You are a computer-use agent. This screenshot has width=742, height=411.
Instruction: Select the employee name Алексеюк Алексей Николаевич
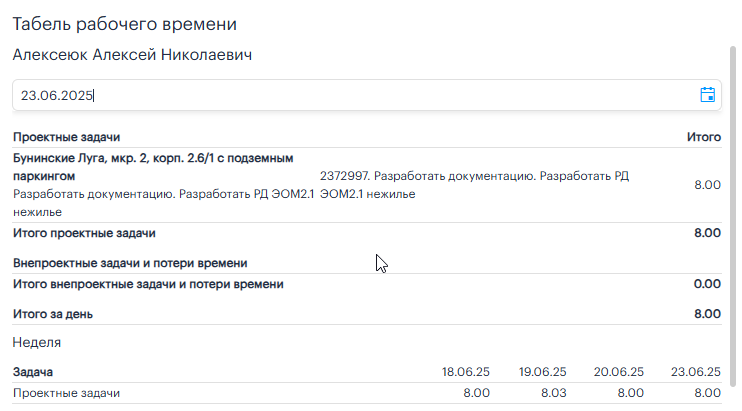[x=131, y=54]
